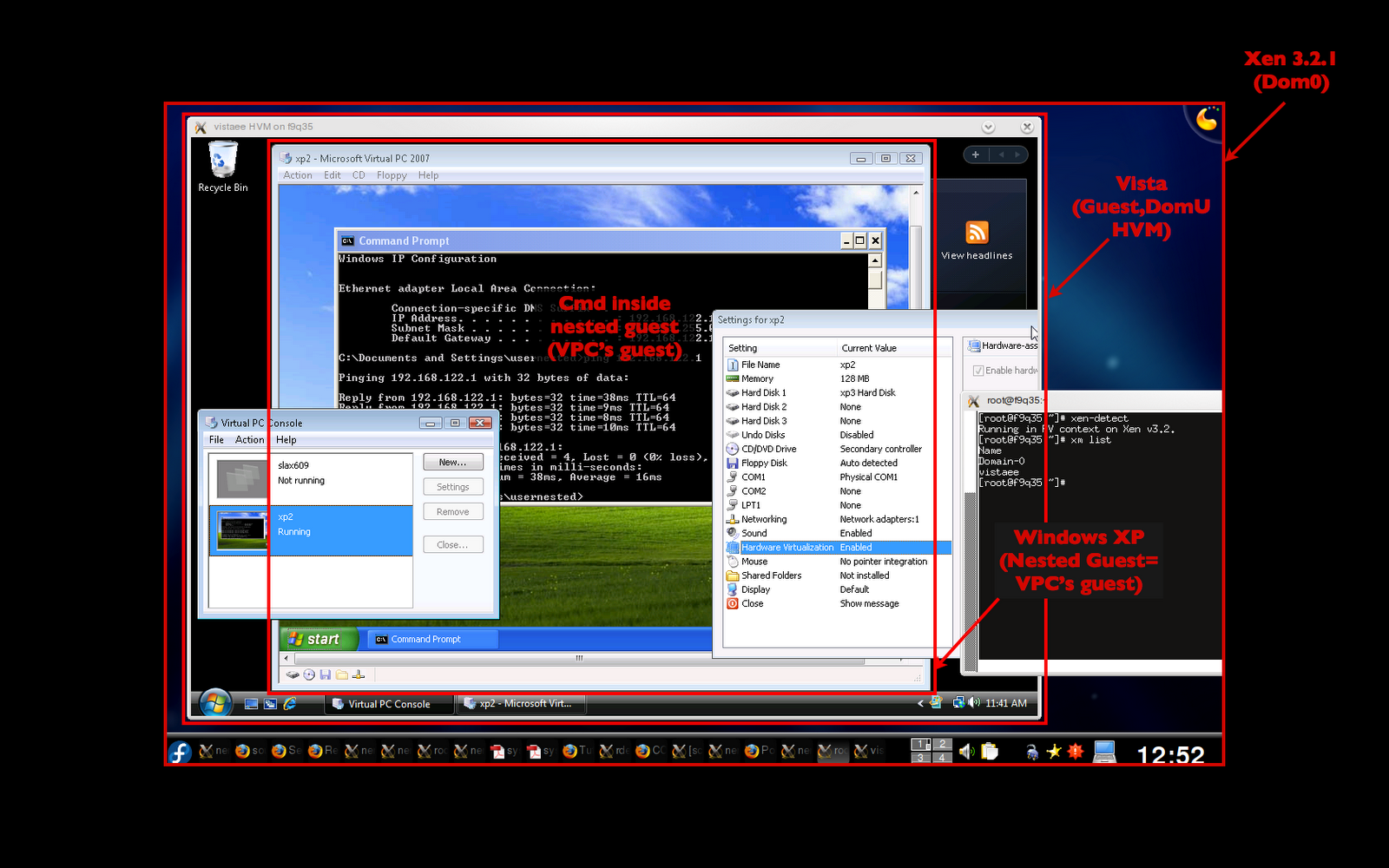Click the Windows XP start button

[x=318, y=639]
